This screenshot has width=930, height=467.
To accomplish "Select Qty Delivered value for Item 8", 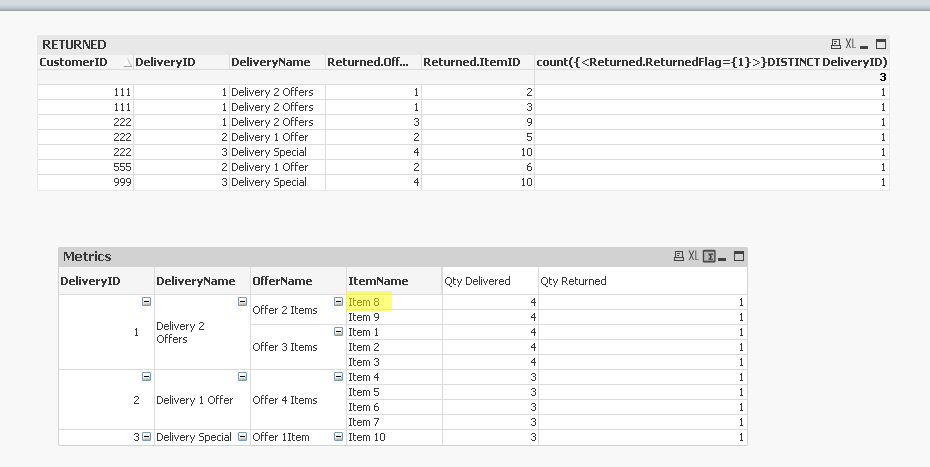I will point(491,302).
